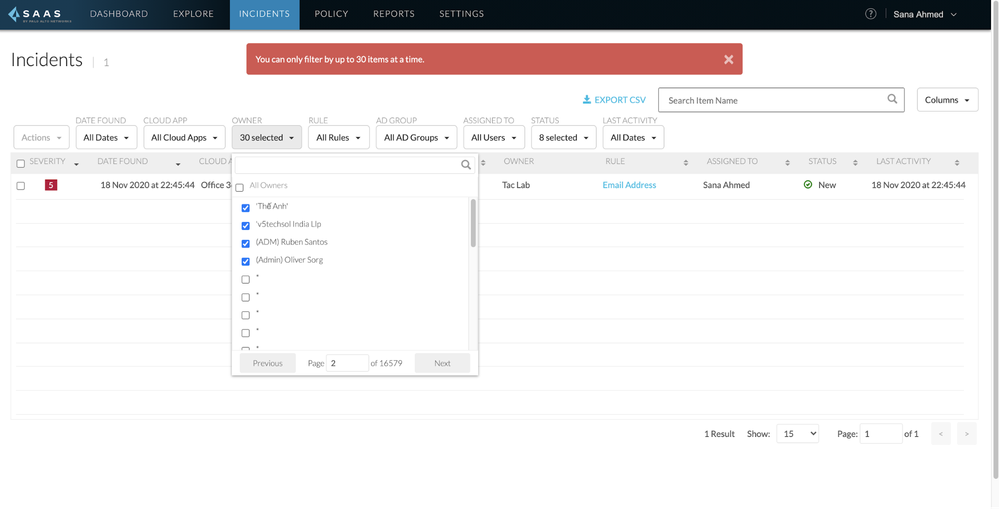
Task: Click the magnifier icon in owner search box
Action: pyautogui.click(x=466, y=165)
